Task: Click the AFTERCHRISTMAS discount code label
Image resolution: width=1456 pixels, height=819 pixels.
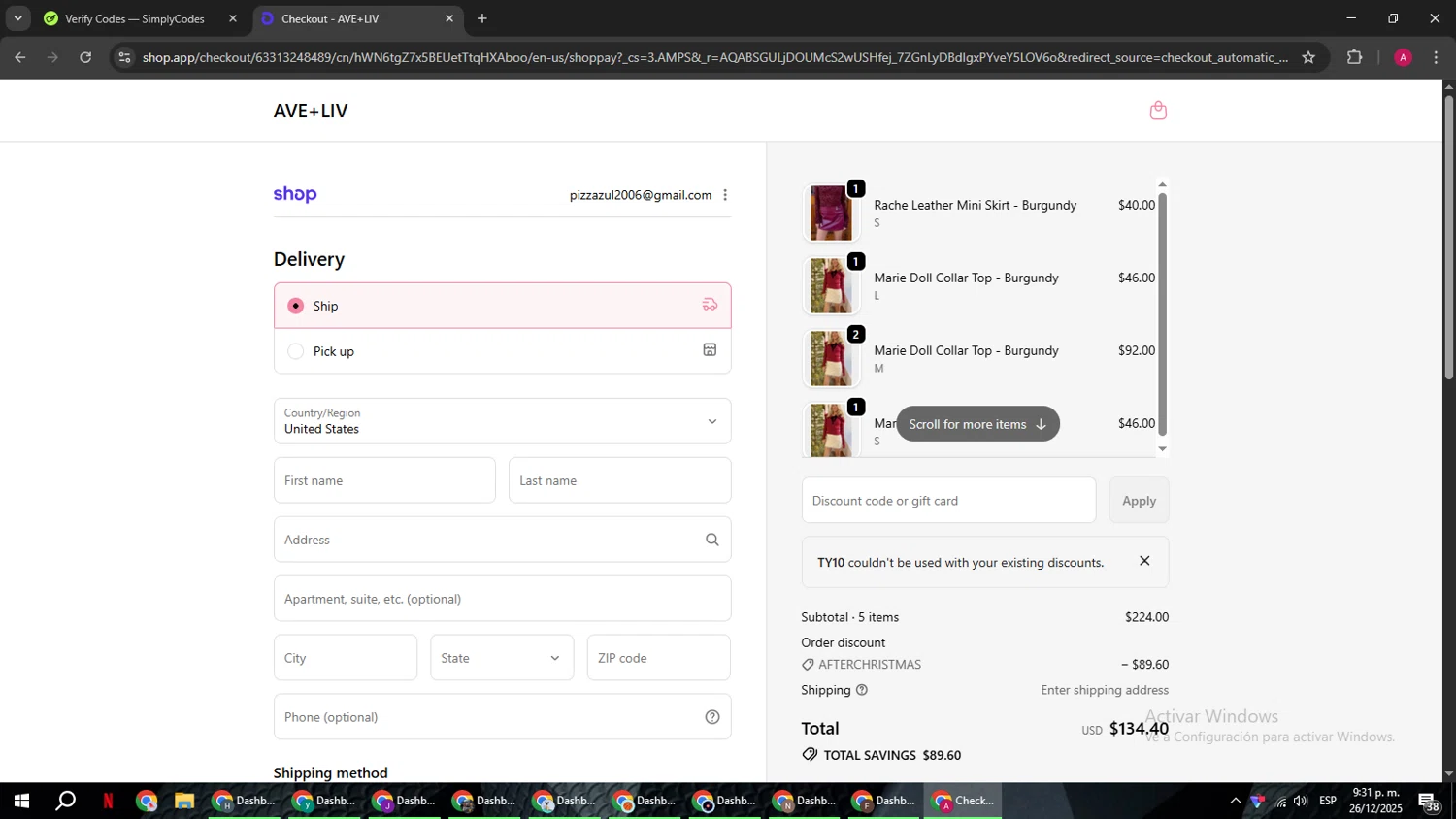Action: pos(870,665)
